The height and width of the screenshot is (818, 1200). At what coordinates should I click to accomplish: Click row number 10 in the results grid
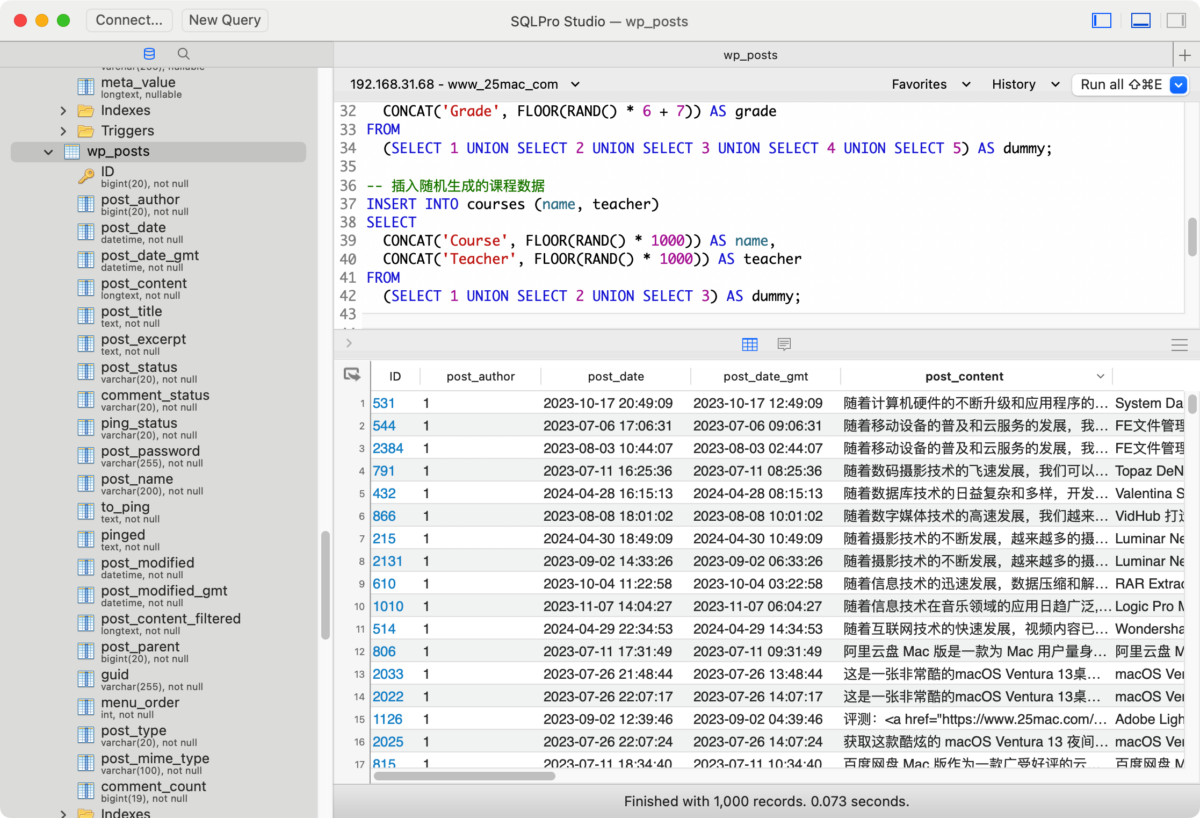point(359,607)
